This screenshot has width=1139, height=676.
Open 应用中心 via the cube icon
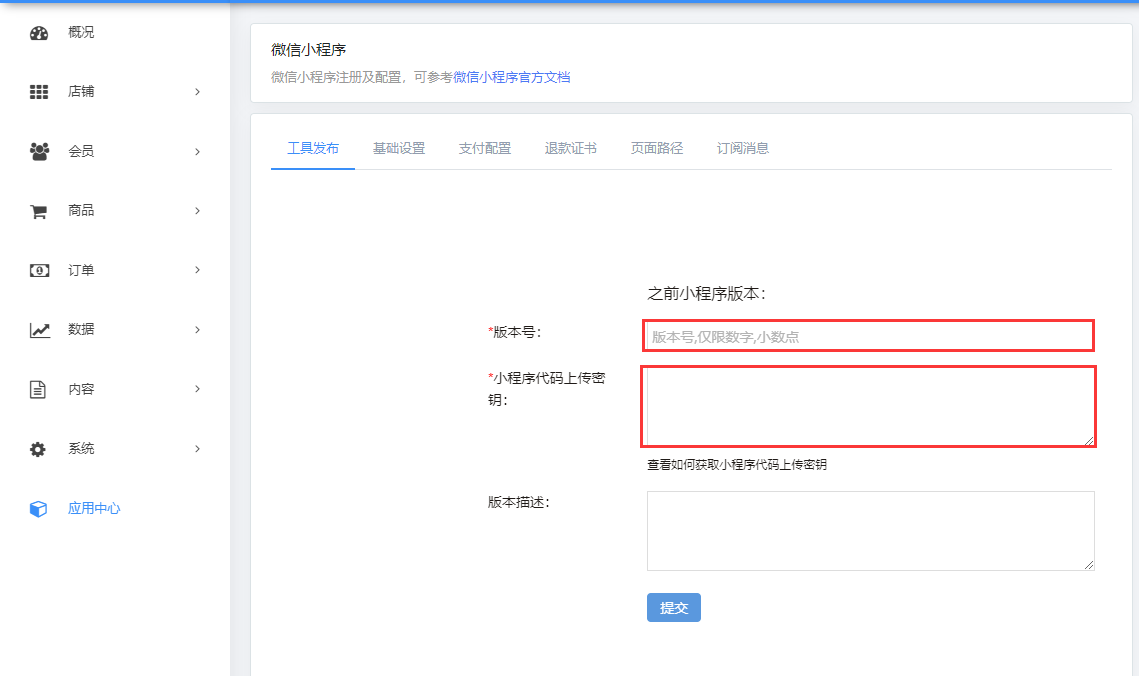[39, 509]
